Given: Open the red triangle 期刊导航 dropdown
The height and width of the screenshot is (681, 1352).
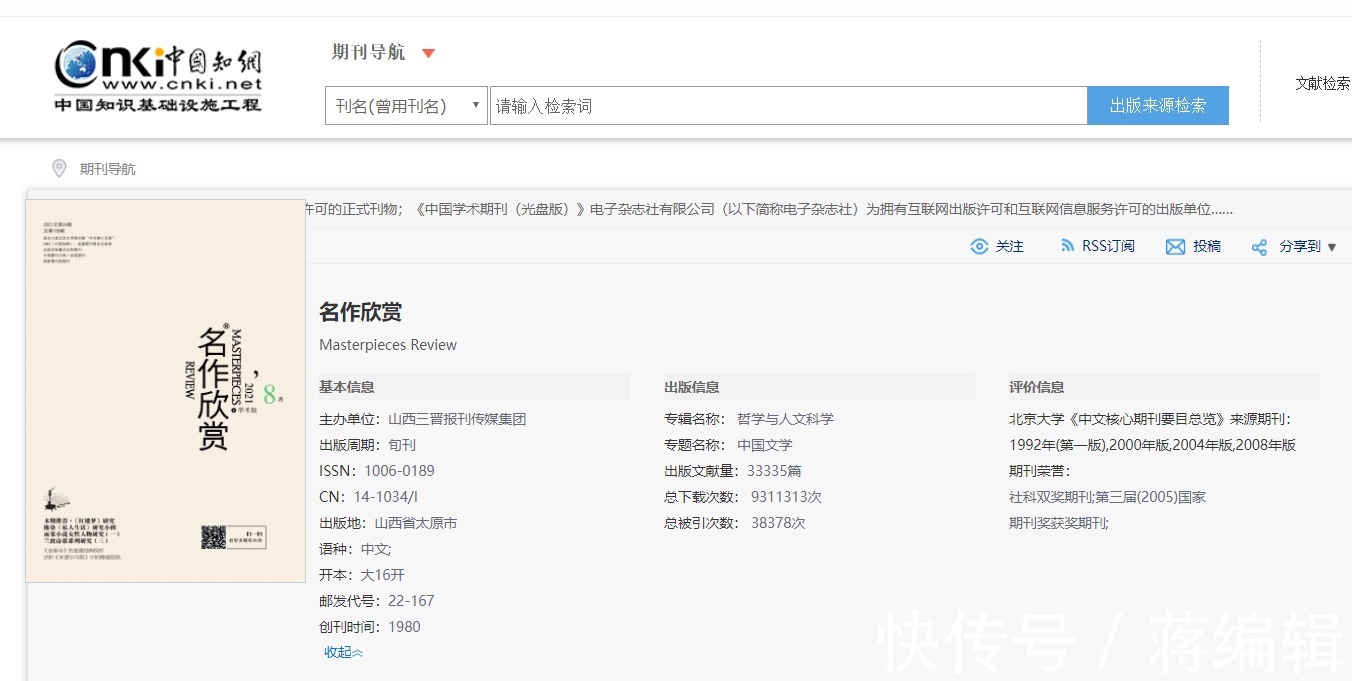Looking at the screenshot, I should (x=428, y=53).
